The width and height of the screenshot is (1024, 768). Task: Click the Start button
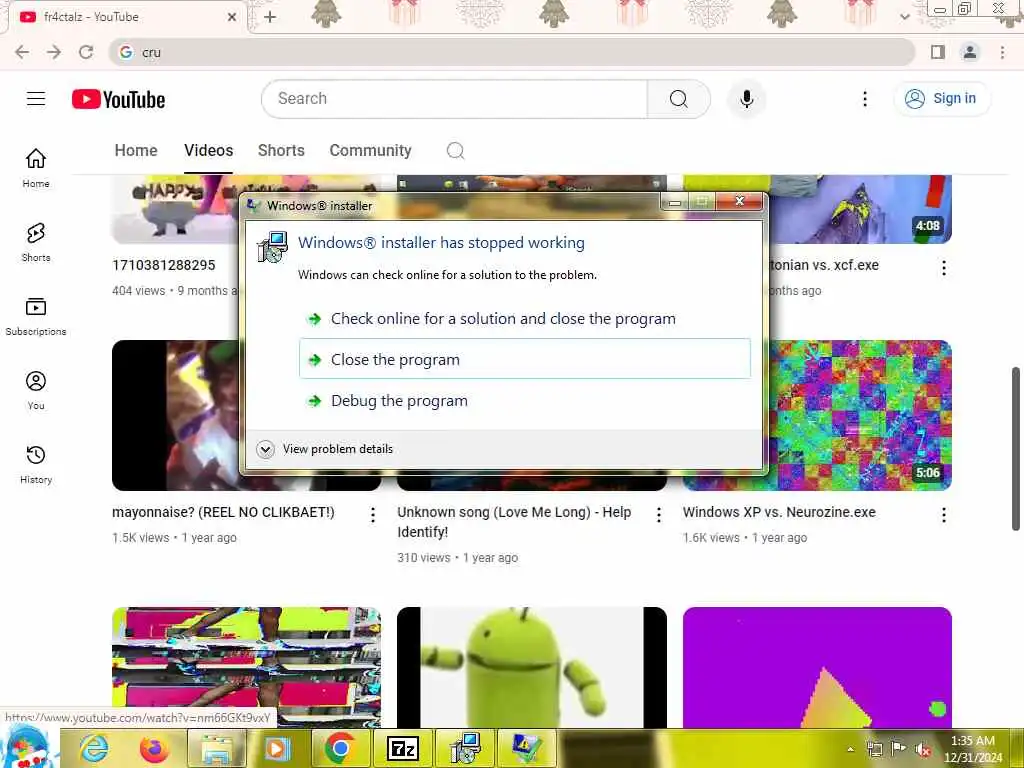[x=27, y=748]
